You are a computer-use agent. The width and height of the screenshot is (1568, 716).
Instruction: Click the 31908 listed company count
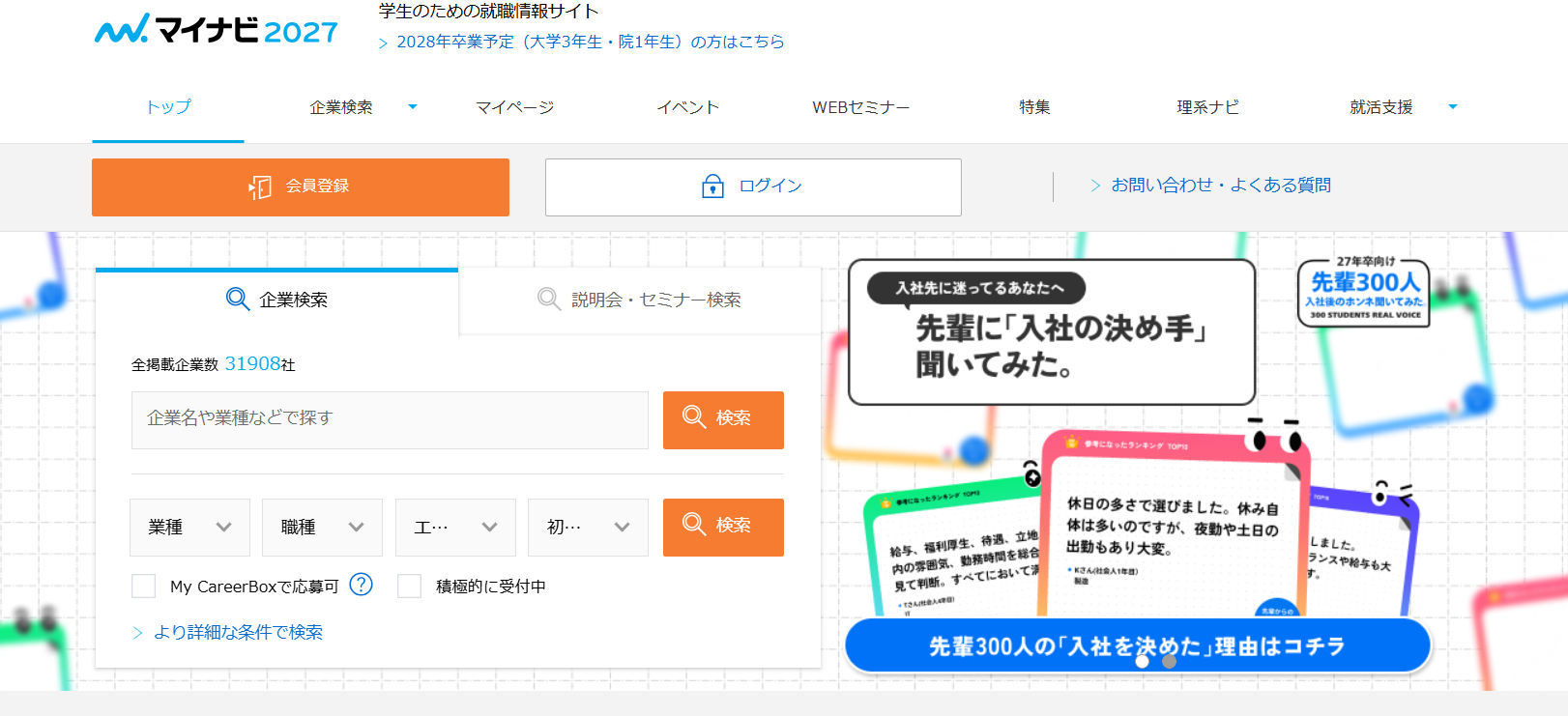[252, 363]
